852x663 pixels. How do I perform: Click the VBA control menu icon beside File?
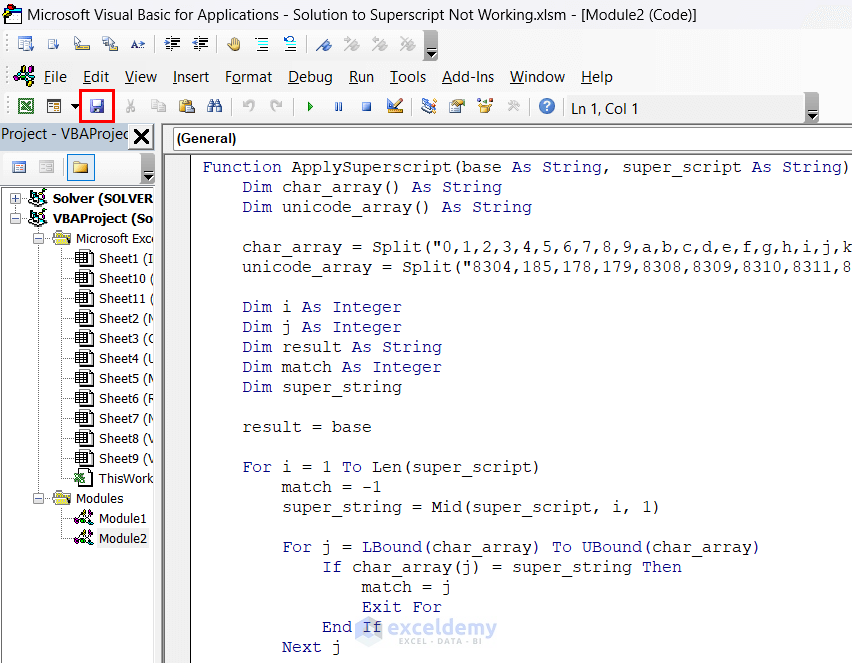[x=24, y=76]
